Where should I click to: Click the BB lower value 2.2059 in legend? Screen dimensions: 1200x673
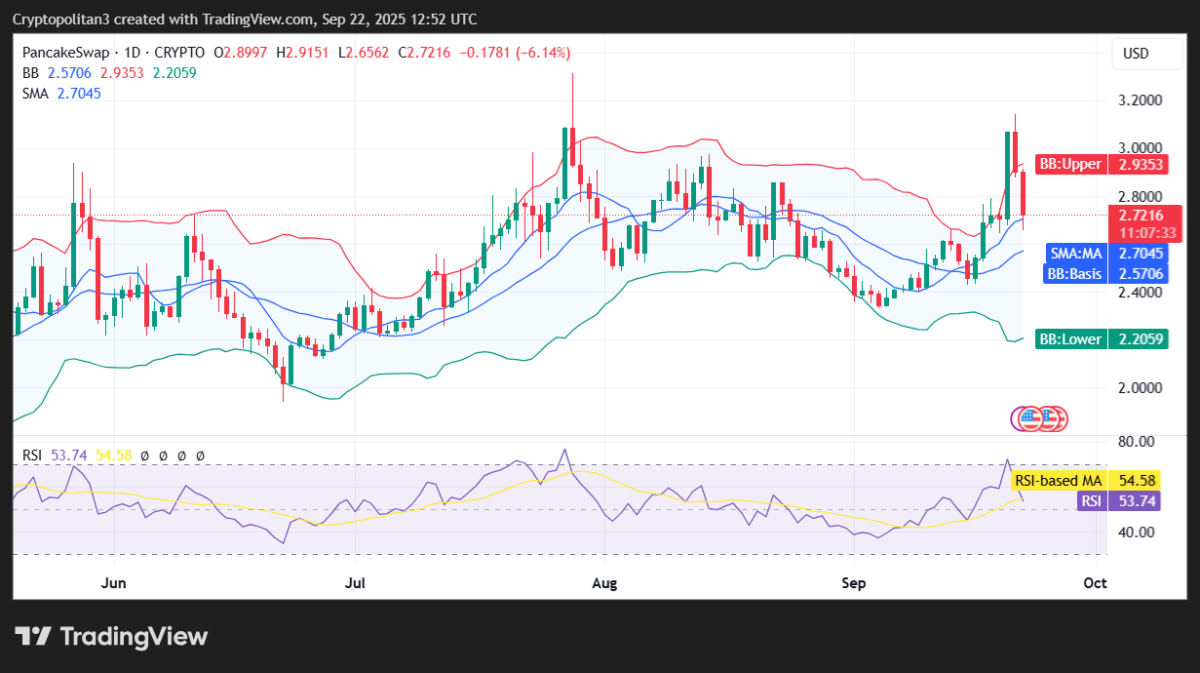[x=174, y=73]
